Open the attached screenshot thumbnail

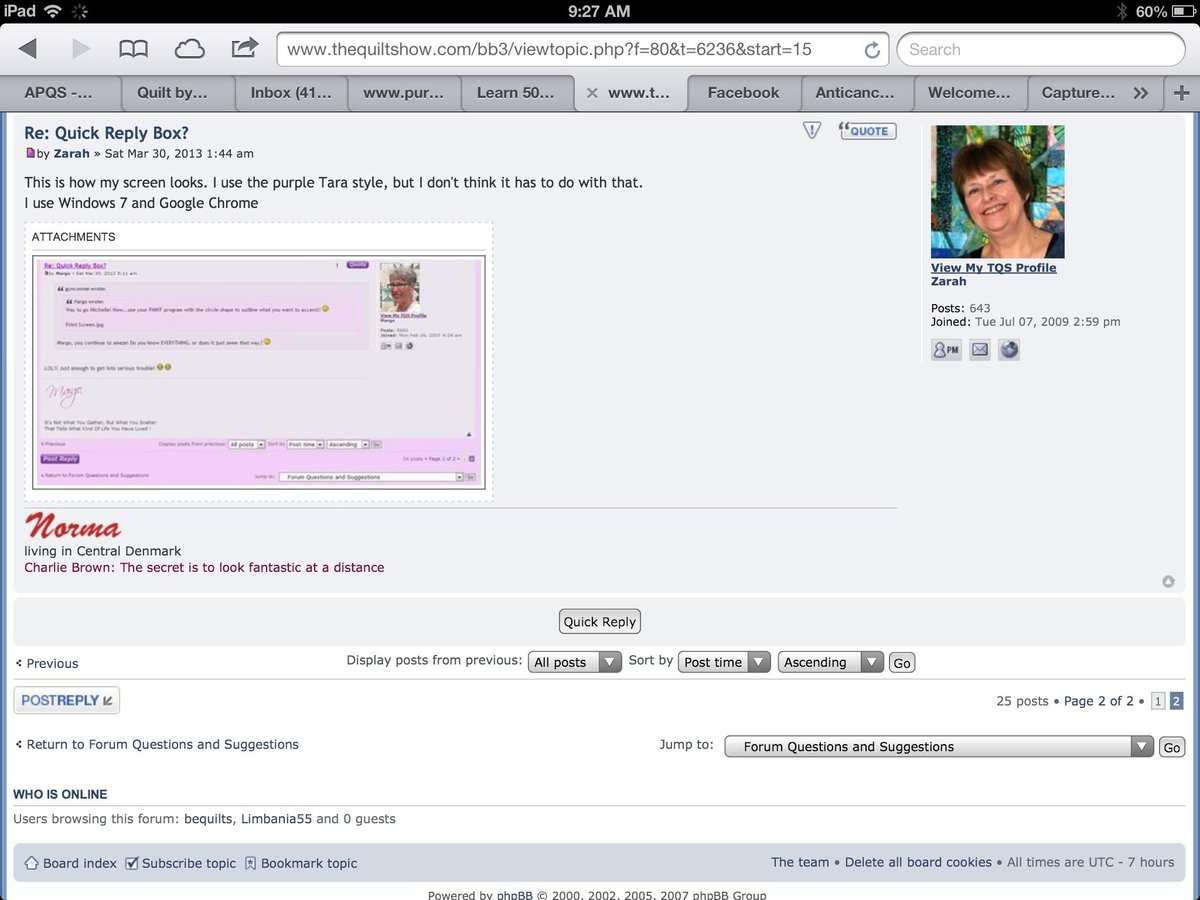(x=259, y=372)
